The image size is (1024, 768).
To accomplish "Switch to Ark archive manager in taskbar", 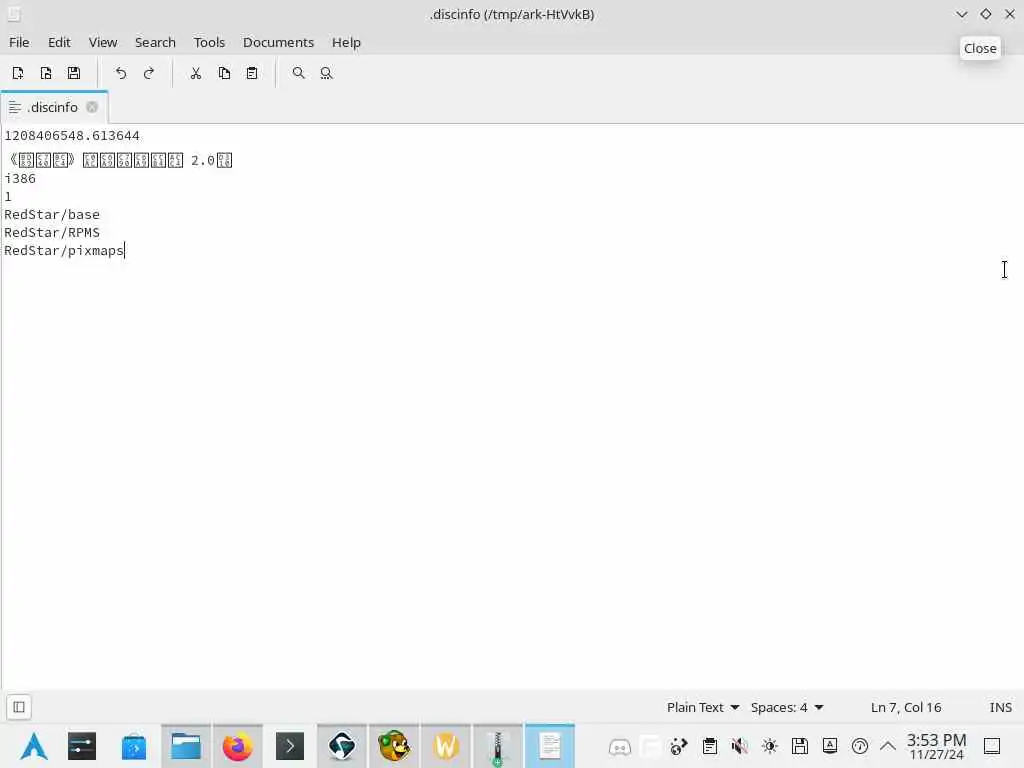I will [498, 746].
